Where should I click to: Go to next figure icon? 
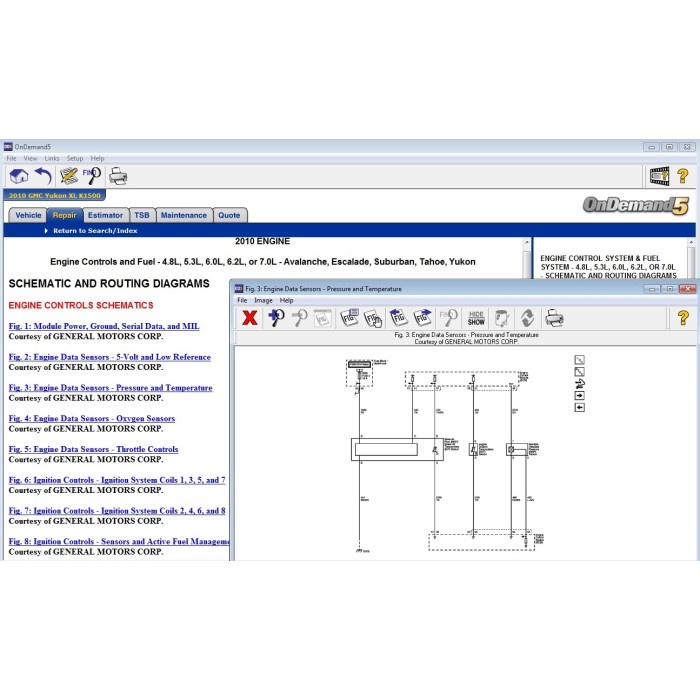pyautogui.click(x=422, y=318)
